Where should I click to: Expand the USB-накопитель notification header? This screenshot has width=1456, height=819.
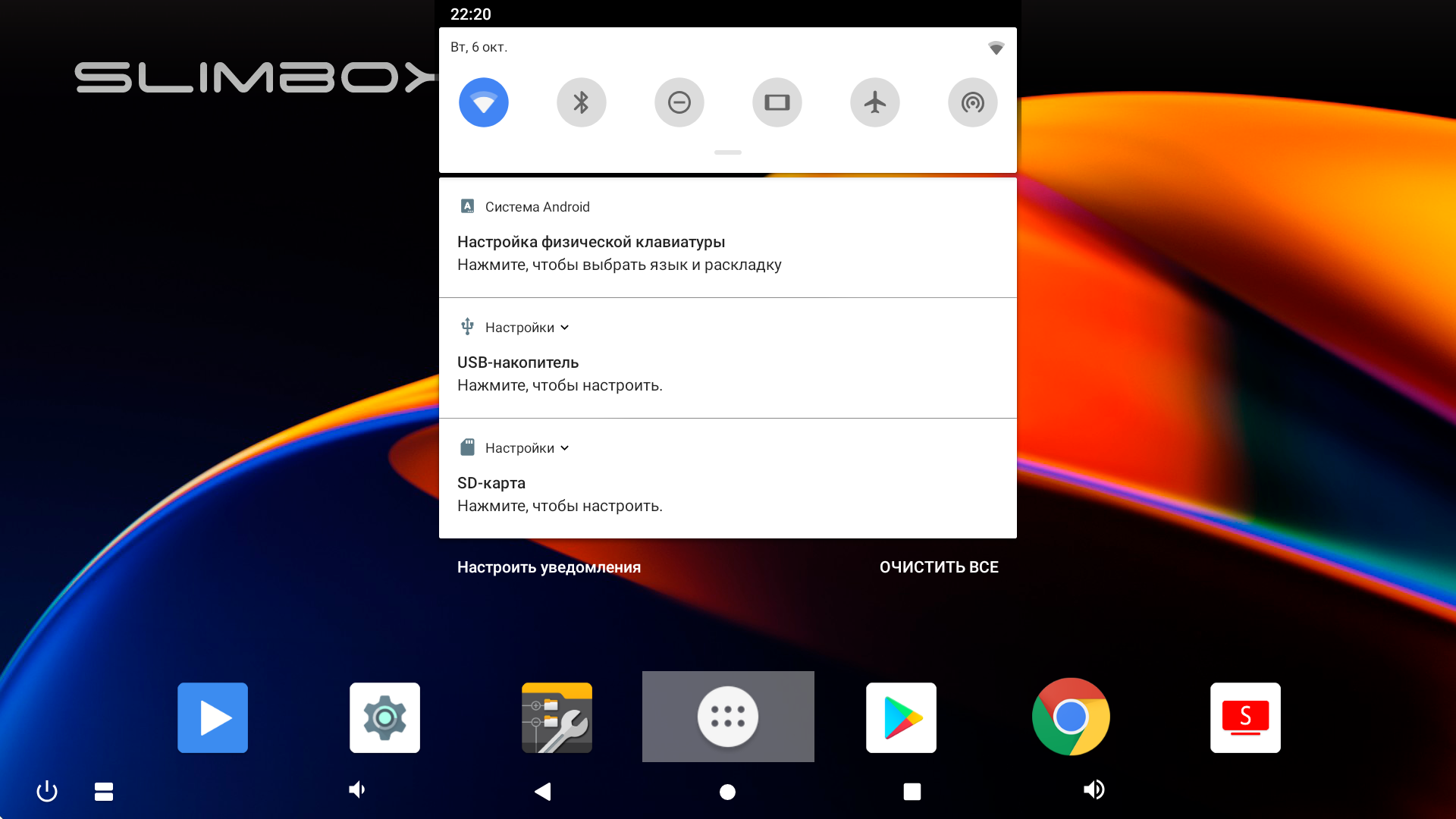[x=563, y=328]
